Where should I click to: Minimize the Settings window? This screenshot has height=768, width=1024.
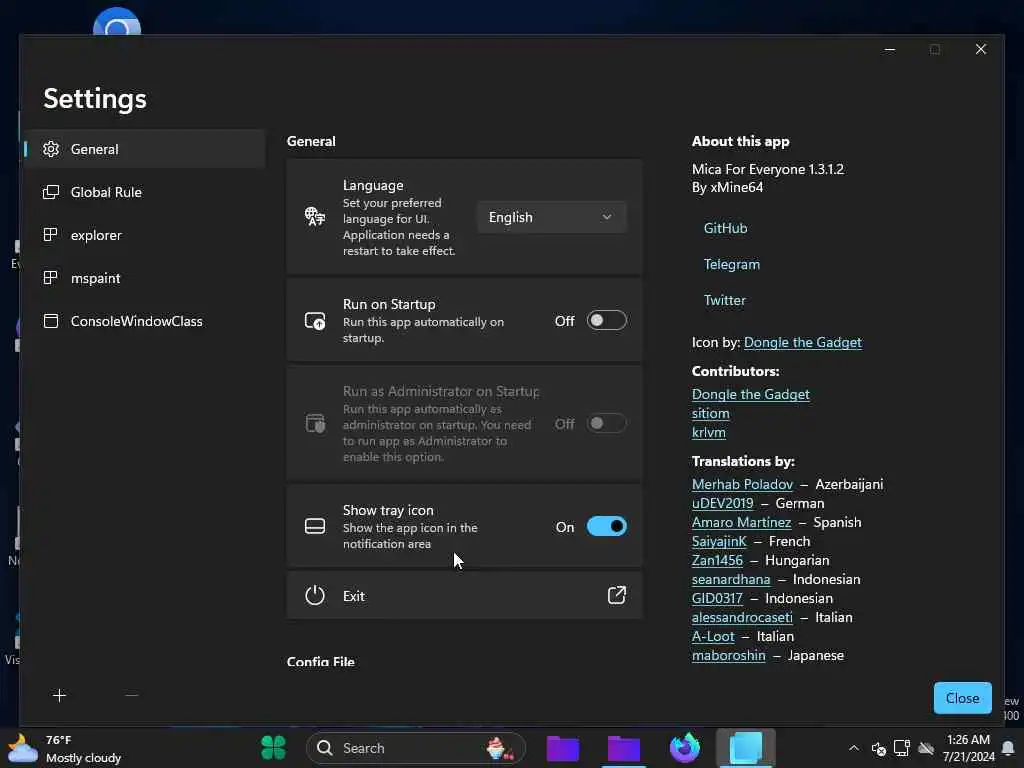coord(889,50)
